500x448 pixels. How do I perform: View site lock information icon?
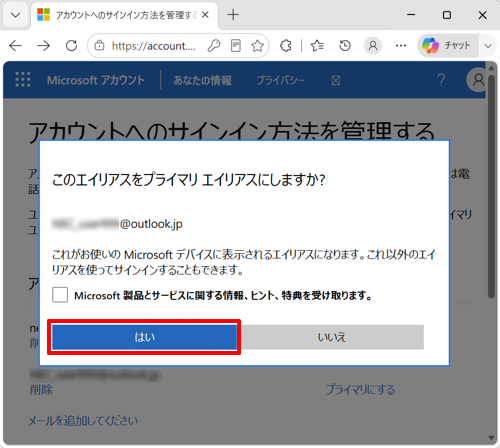(99, 45)
